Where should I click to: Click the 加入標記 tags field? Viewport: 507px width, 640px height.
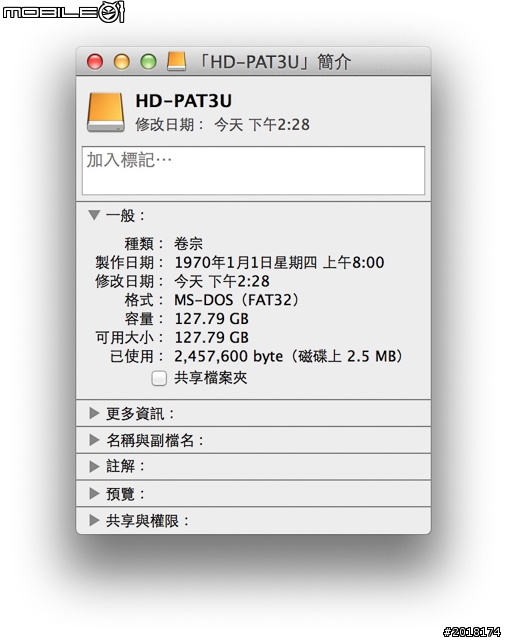[x=253, y=171]
